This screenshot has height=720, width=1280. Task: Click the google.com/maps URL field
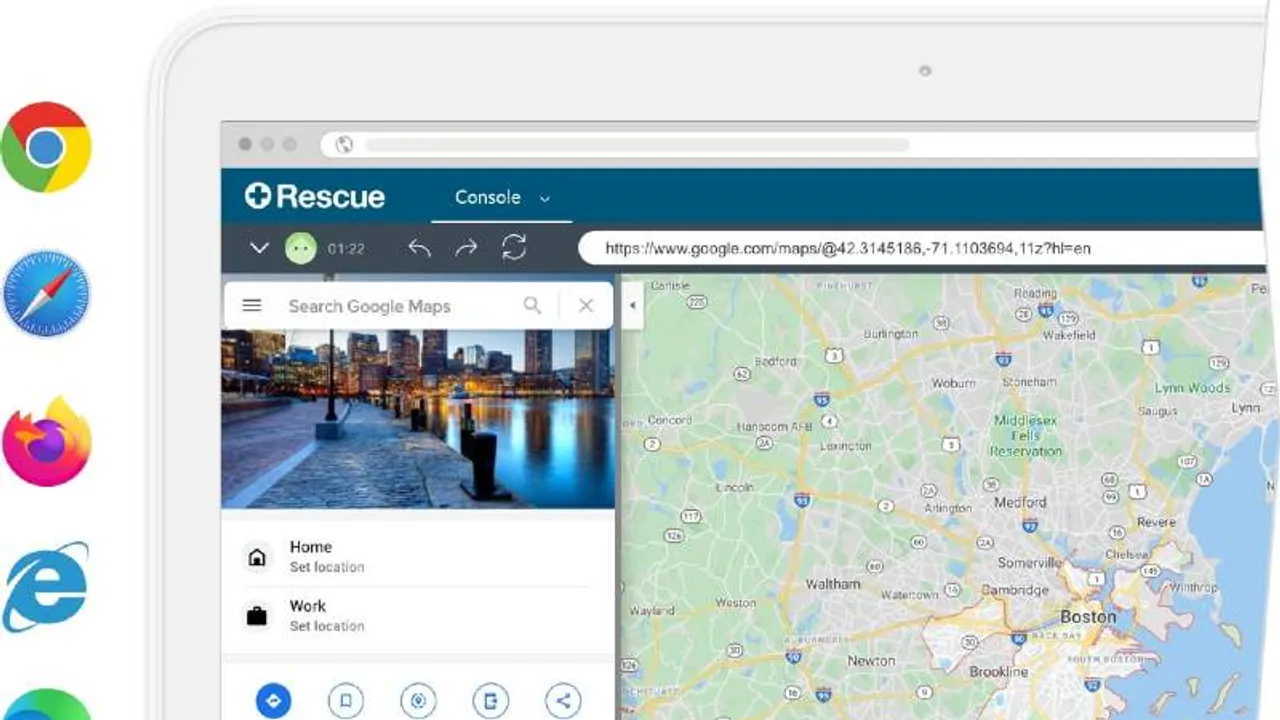pyautogui.click(x=920, y=248)
